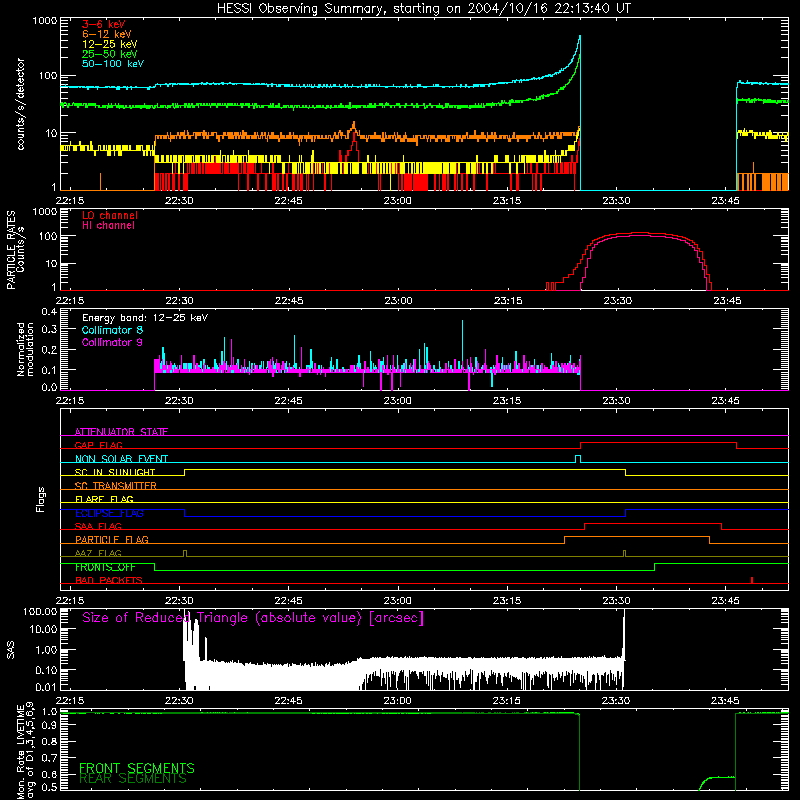The image size is (800, 800).
Task: Select the 12-25 keV legend label
Action: pyautogui.click(x=110, y=44)
